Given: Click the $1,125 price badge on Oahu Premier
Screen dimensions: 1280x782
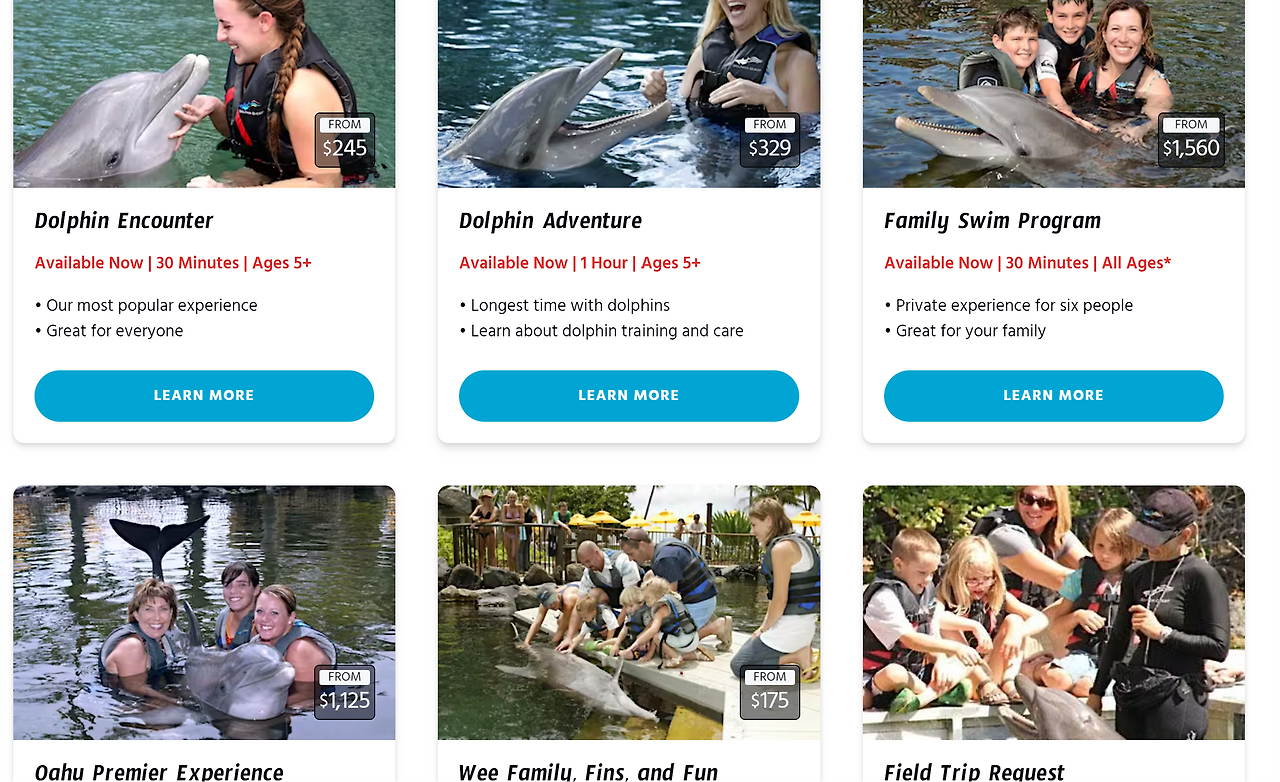Looking at the screenshot, I should (344, 692).
